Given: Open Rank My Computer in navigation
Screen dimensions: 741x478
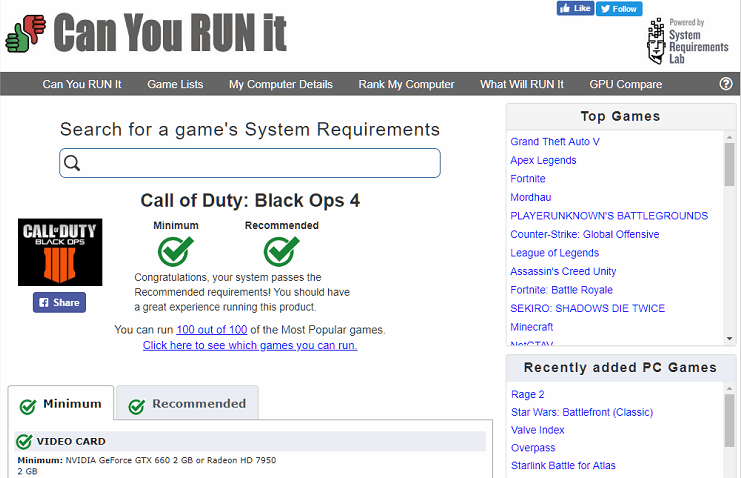Looking at the screenshot, I should 406,84.
